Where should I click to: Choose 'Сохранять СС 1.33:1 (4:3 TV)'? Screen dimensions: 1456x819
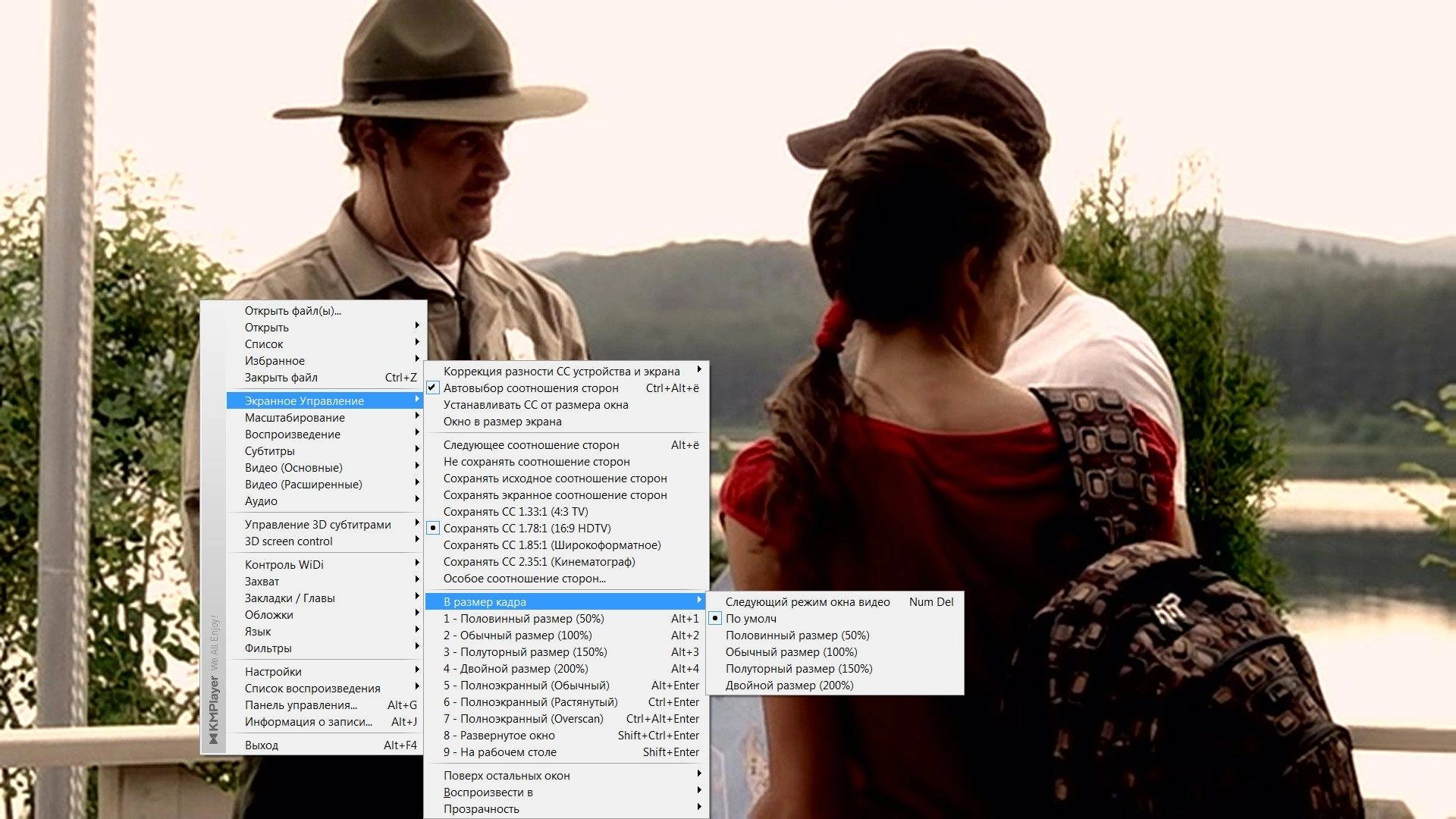[566, 511]
